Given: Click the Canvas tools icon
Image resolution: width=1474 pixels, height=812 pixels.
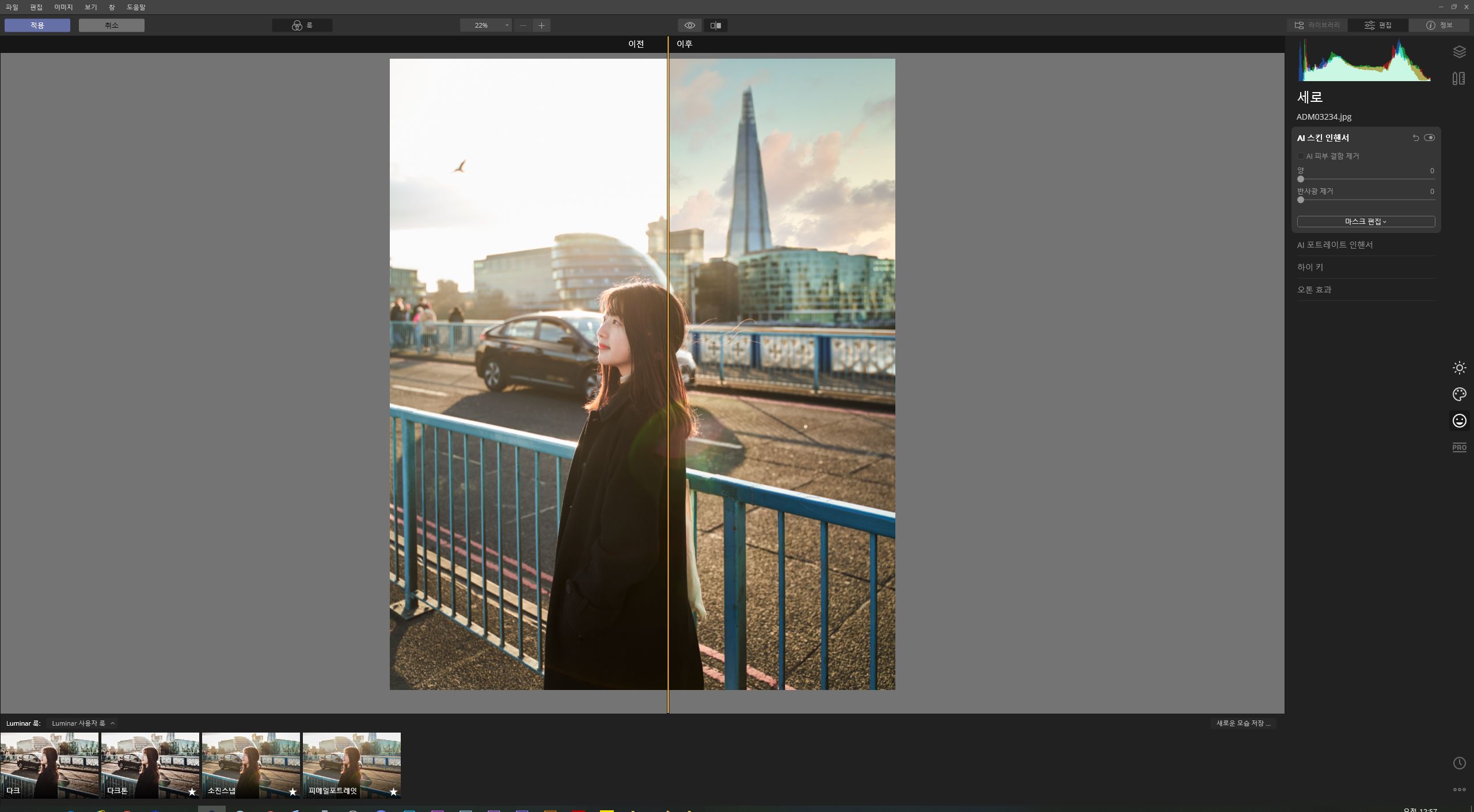Looking at the screenshot, I should [x=1458, y=78].
